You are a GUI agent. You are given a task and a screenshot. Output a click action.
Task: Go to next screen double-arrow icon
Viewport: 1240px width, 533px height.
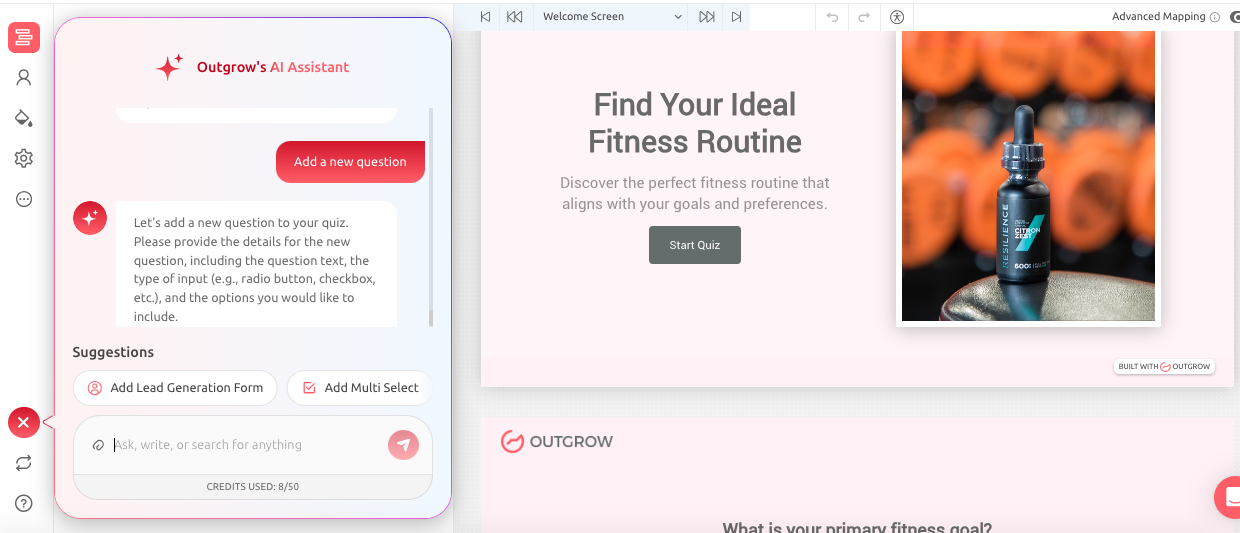(707, 17)
